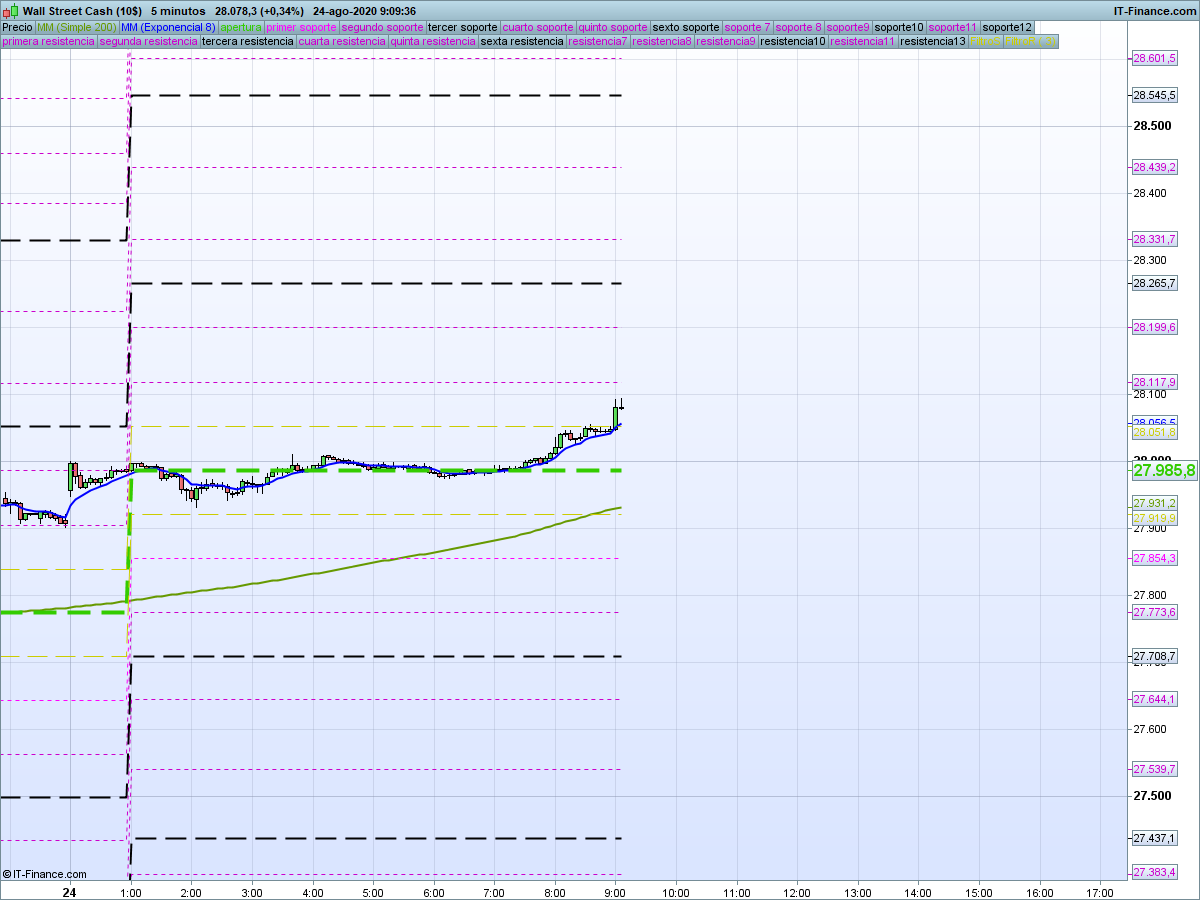Select the resistencia10 label
The width and height of the screenshot is (1200, 900).
click(793, 42)
